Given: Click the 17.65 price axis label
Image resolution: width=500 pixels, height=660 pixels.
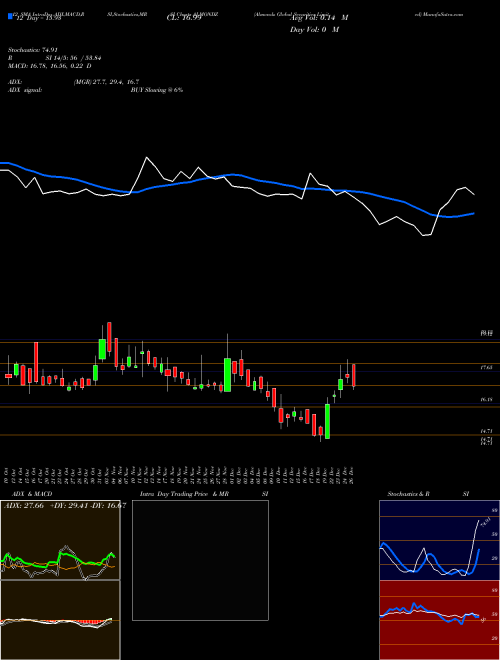Looking at the screenshot, I should point(486,367).
